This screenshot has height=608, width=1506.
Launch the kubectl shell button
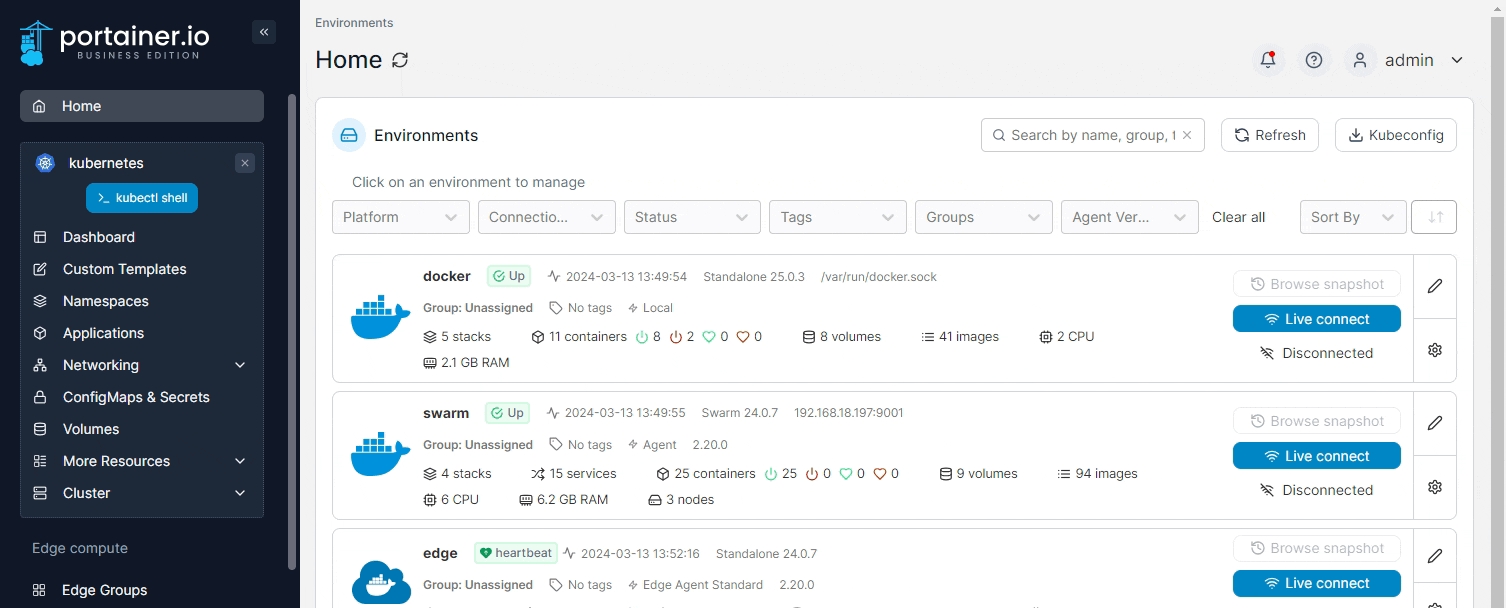[142, 198]
